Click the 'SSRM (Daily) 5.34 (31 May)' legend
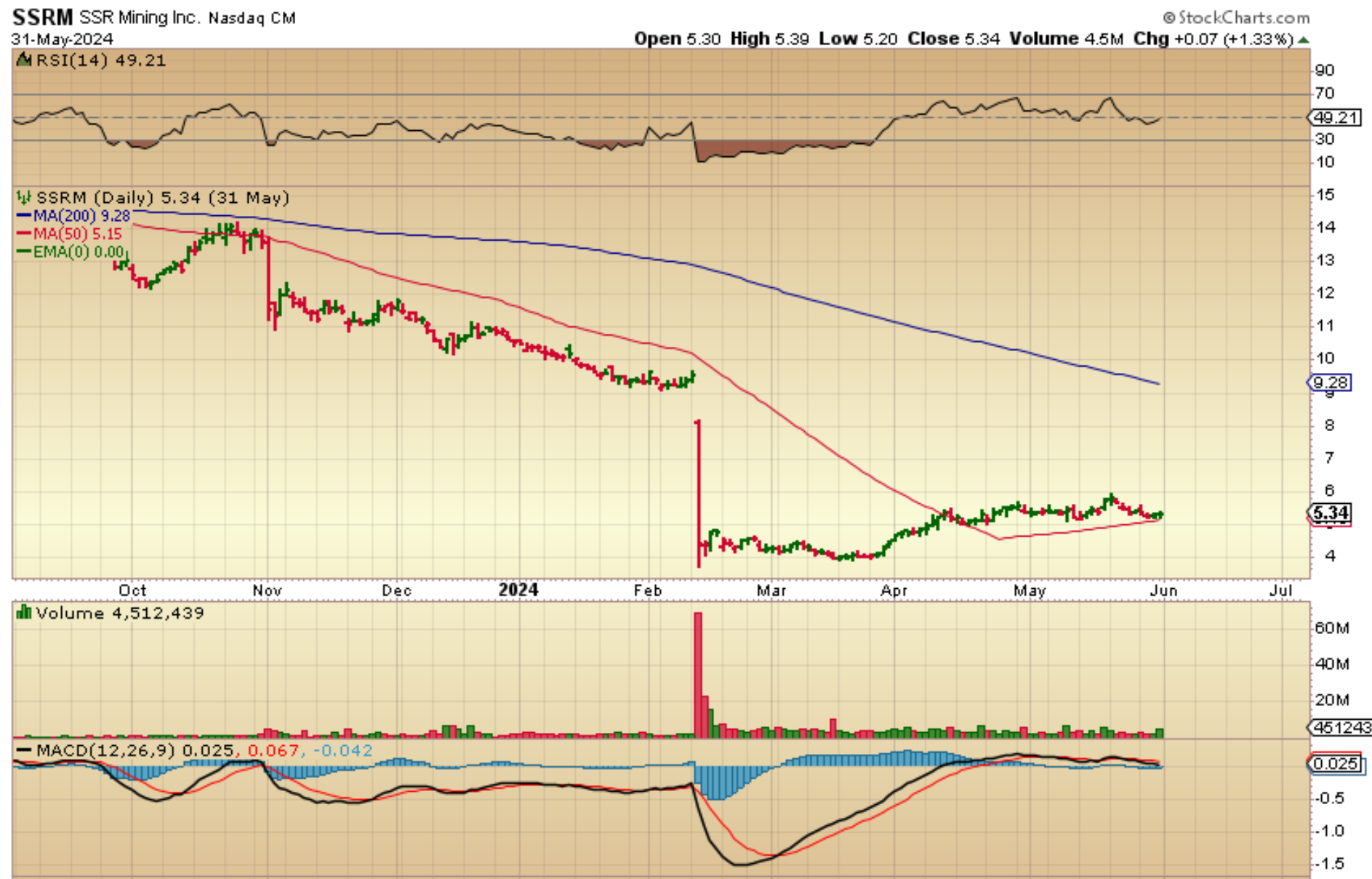This screenshot has height=879, width=1372. (163, 198)
